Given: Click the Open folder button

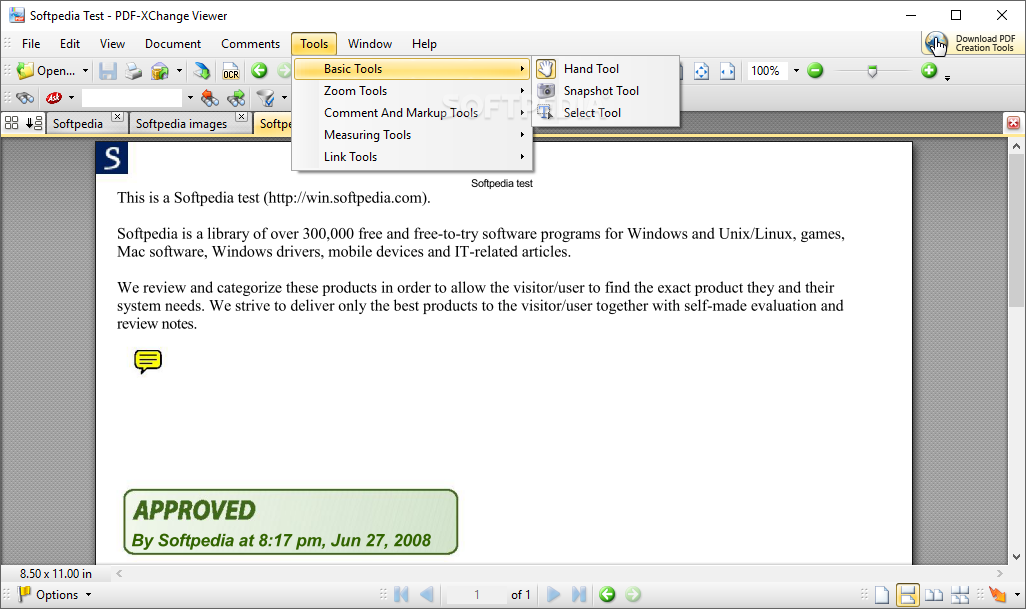Looking at the screenshot, I should click(x=44, y=71).
